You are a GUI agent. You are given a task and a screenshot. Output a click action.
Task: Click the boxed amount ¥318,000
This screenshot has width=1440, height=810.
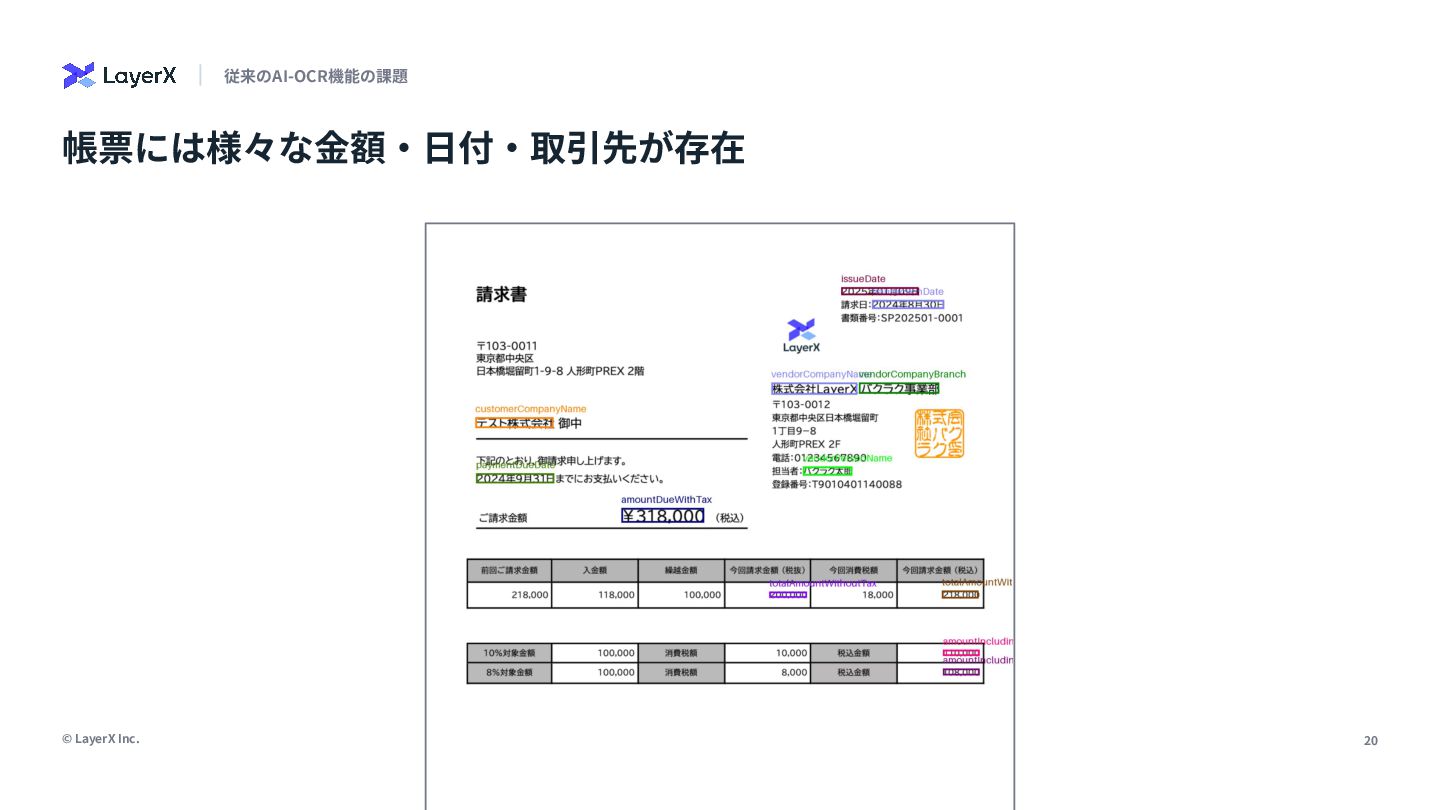(663, 516)
